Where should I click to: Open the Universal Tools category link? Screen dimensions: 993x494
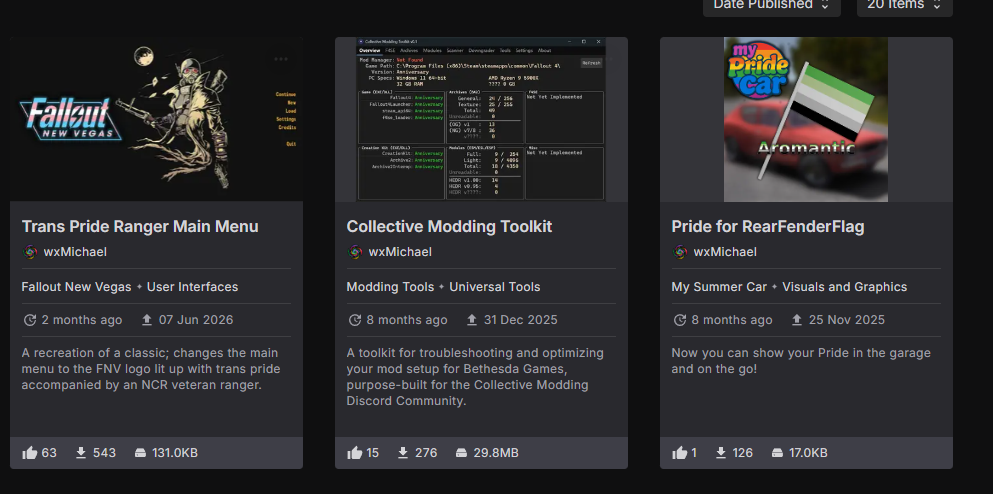tap(495, 287)
